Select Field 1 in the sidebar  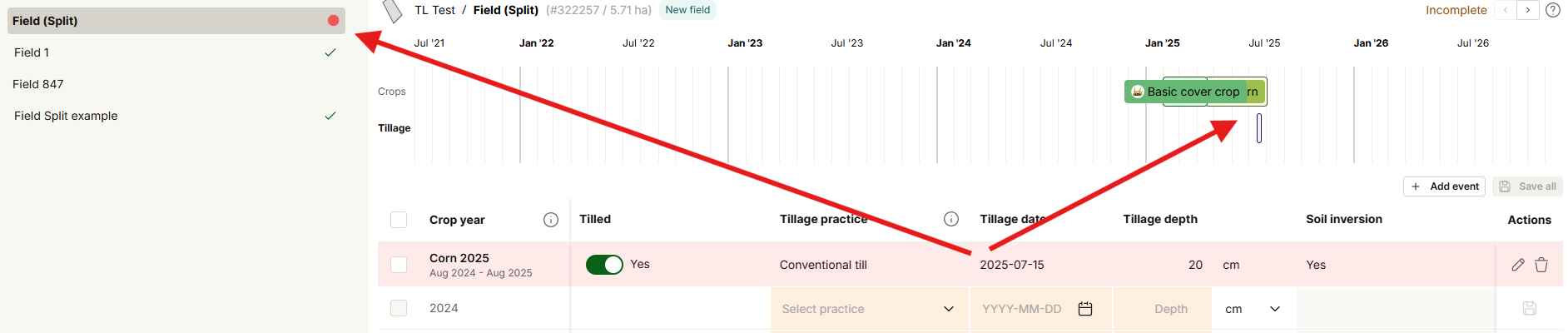pos(32,52)
